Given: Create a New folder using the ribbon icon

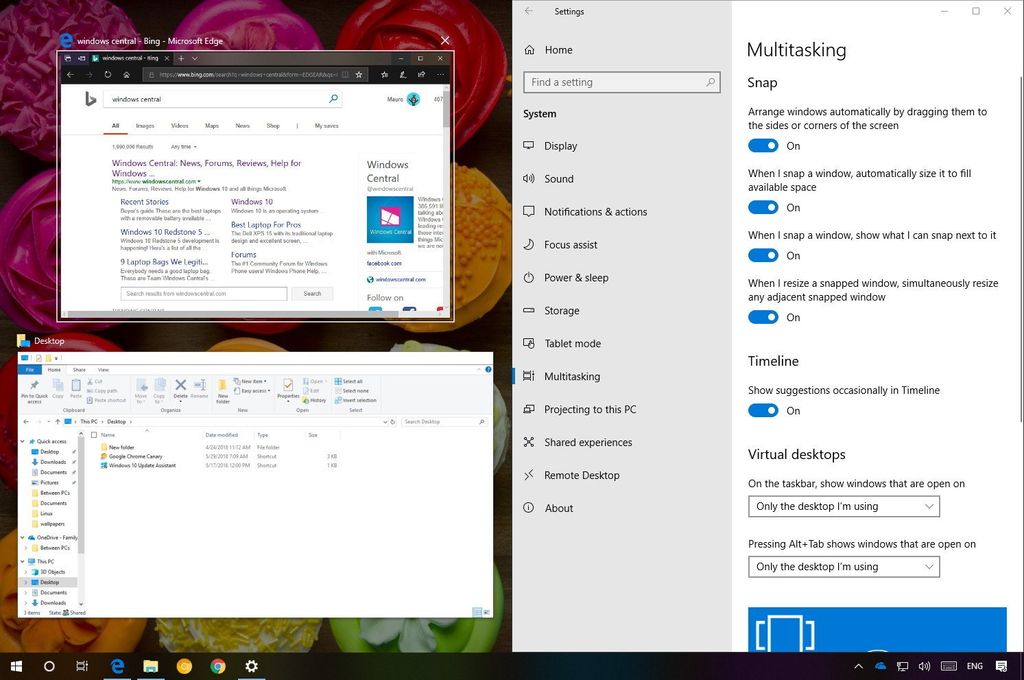Looking at the screenshot, I should click(221, 386).
